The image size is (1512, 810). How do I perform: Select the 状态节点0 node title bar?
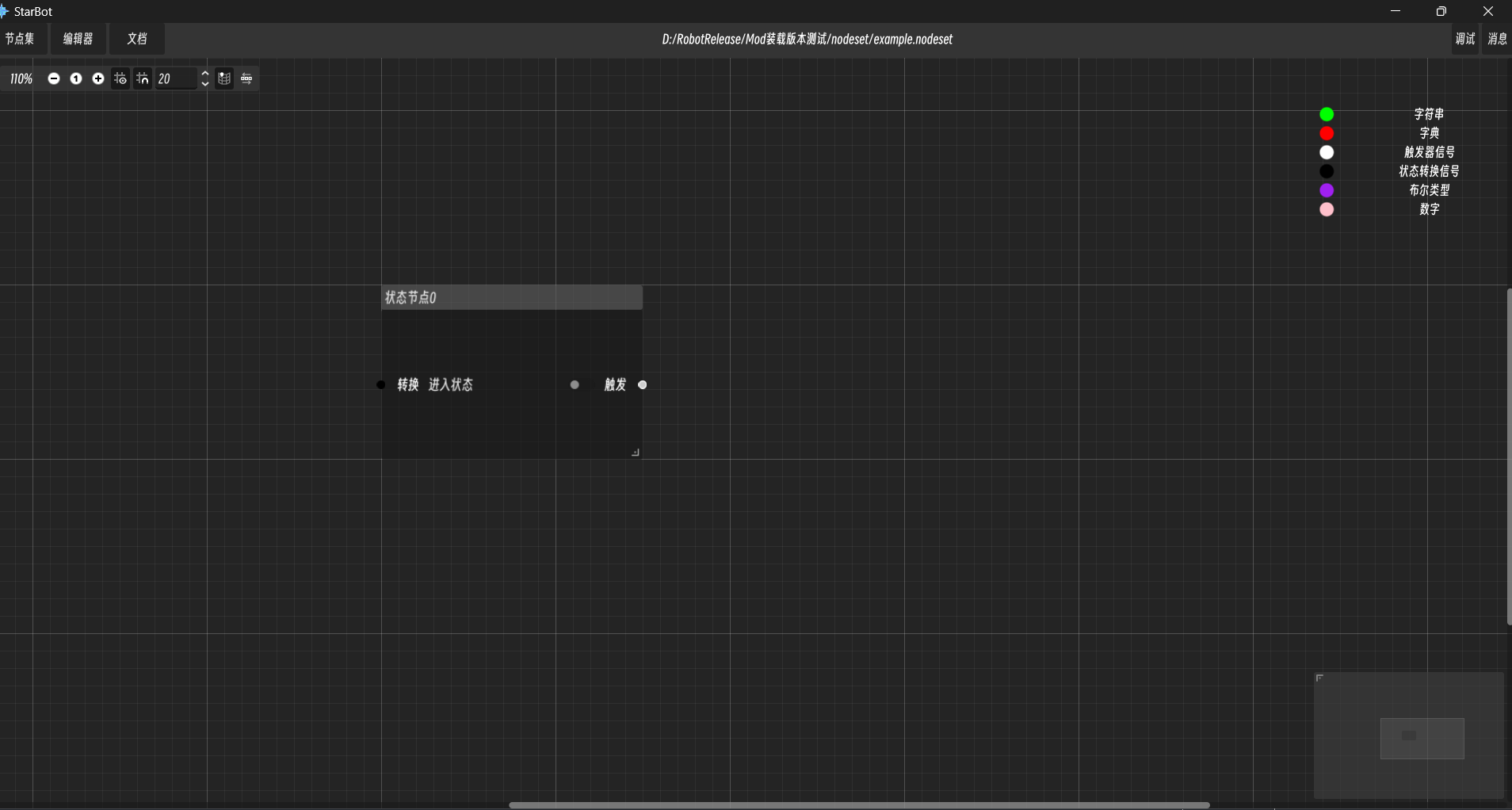click(x=512, y=297)
